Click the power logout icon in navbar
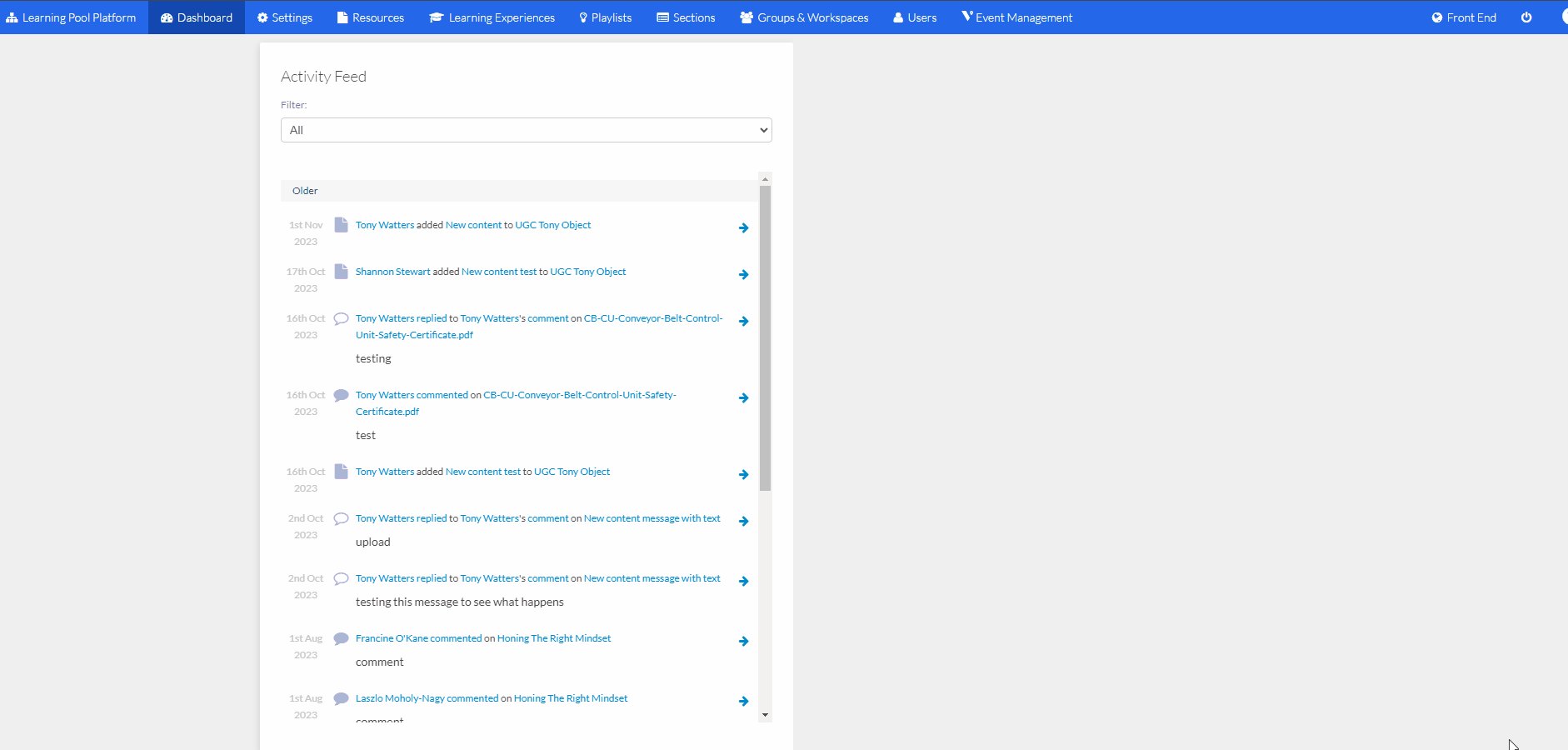Viewport: 1568px width, 750px height. pyautogui.click(x=1526, y=17)
